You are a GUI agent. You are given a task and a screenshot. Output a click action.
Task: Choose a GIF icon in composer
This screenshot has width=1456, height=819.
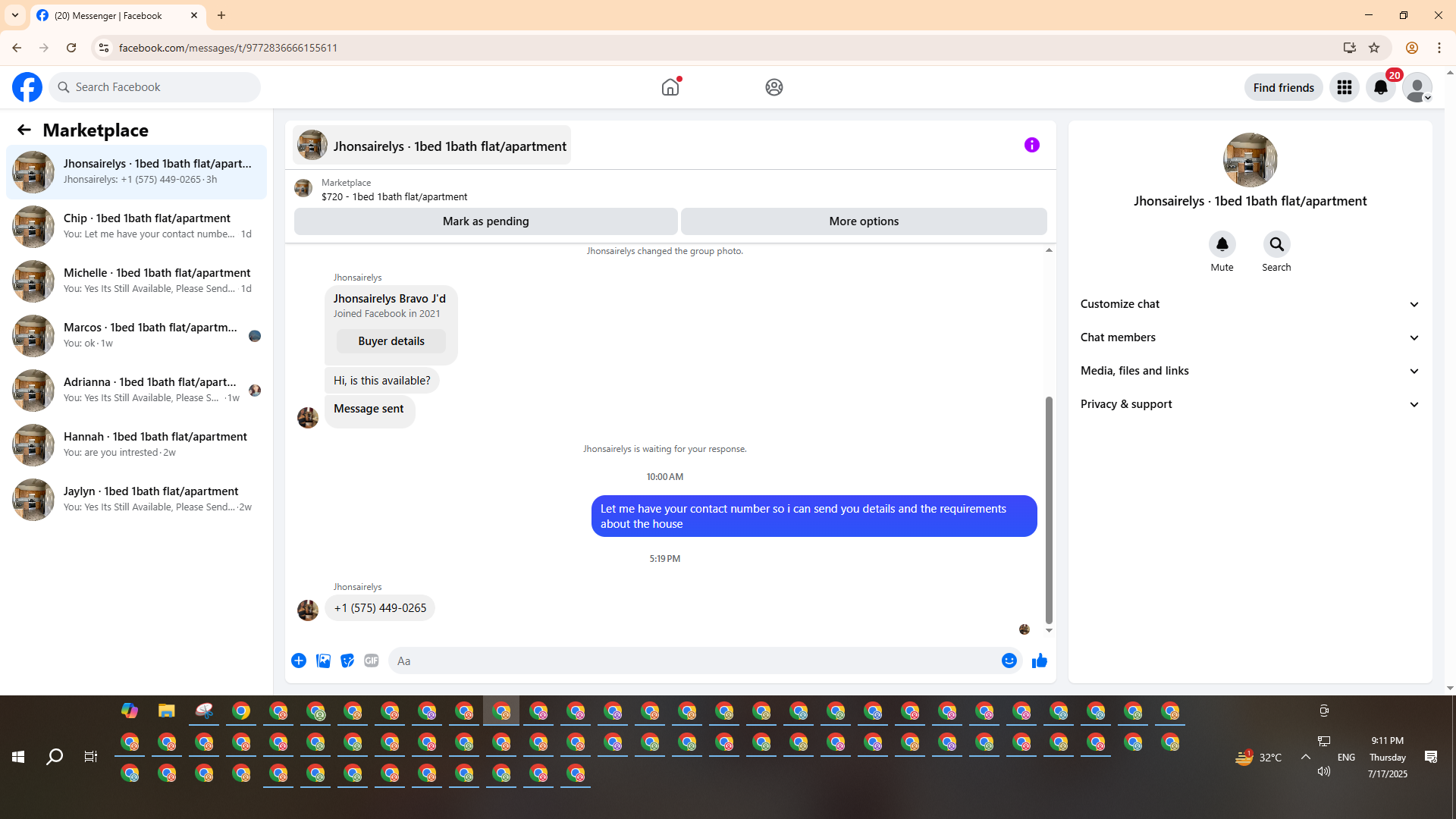tap(372, 661)
